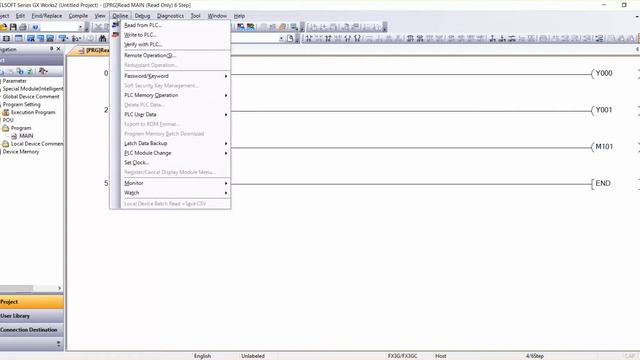Click the END instruction in the ladder
Screen dimensions: 640x360
(x=603, y=184)
